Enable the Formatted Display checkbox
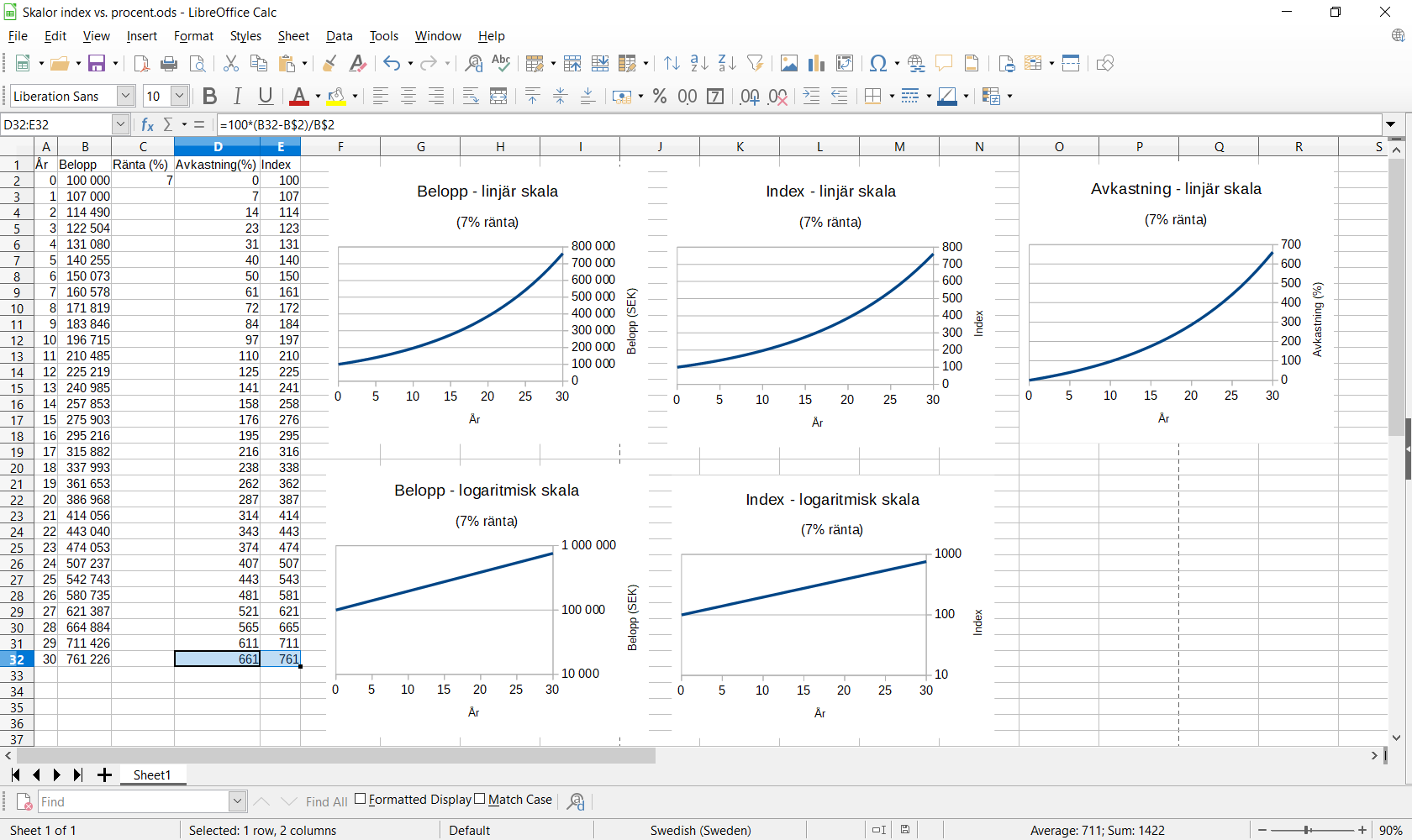 click(361, 799)
